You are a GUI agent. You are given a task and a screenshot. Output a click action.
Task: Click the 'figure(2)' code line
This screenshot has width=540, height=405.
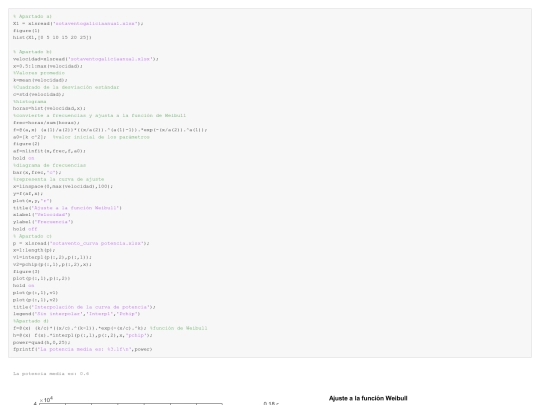[26, 144]
